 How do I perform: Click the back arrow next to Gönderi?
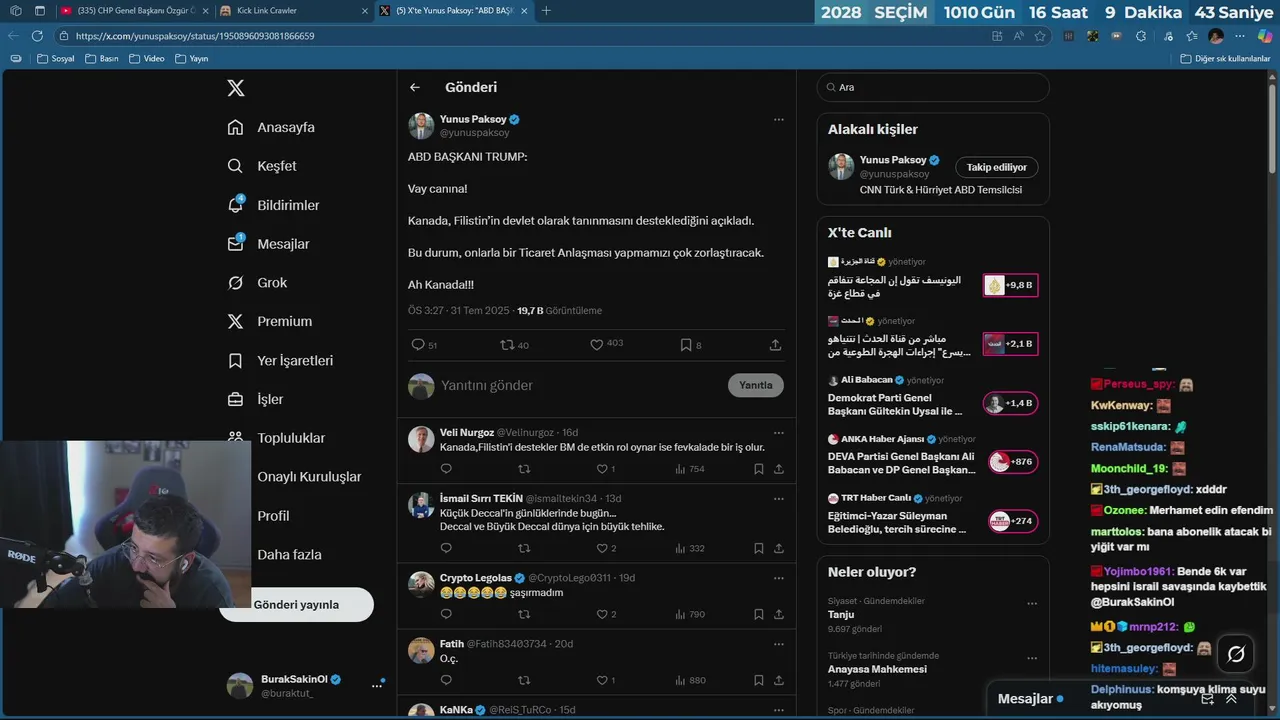click(x=415, y=87)
